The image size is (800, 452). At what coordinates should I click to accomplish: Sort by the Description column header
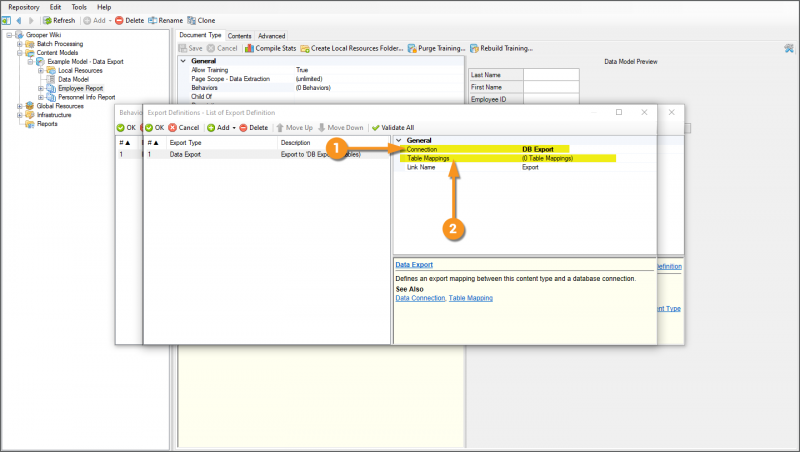point(334,143)
